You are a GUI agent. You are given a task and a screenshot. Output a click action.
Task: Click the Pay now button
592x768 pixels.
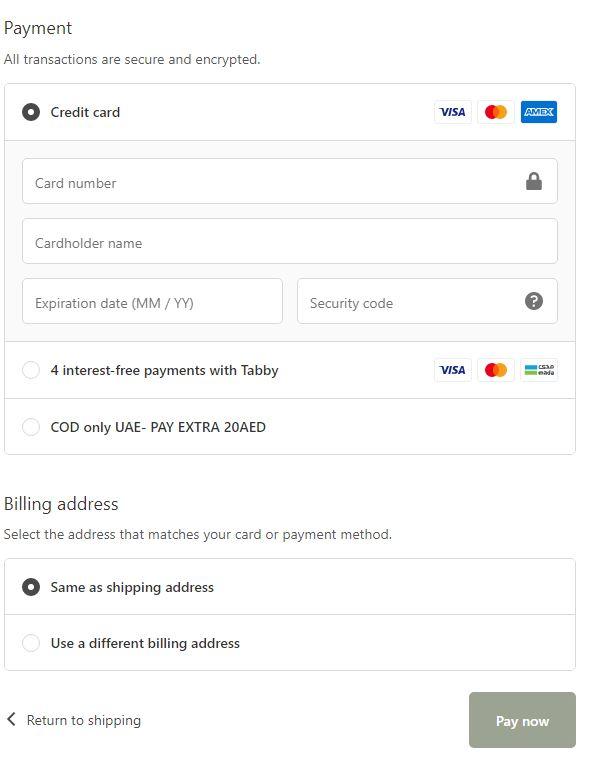pos(522,720)
